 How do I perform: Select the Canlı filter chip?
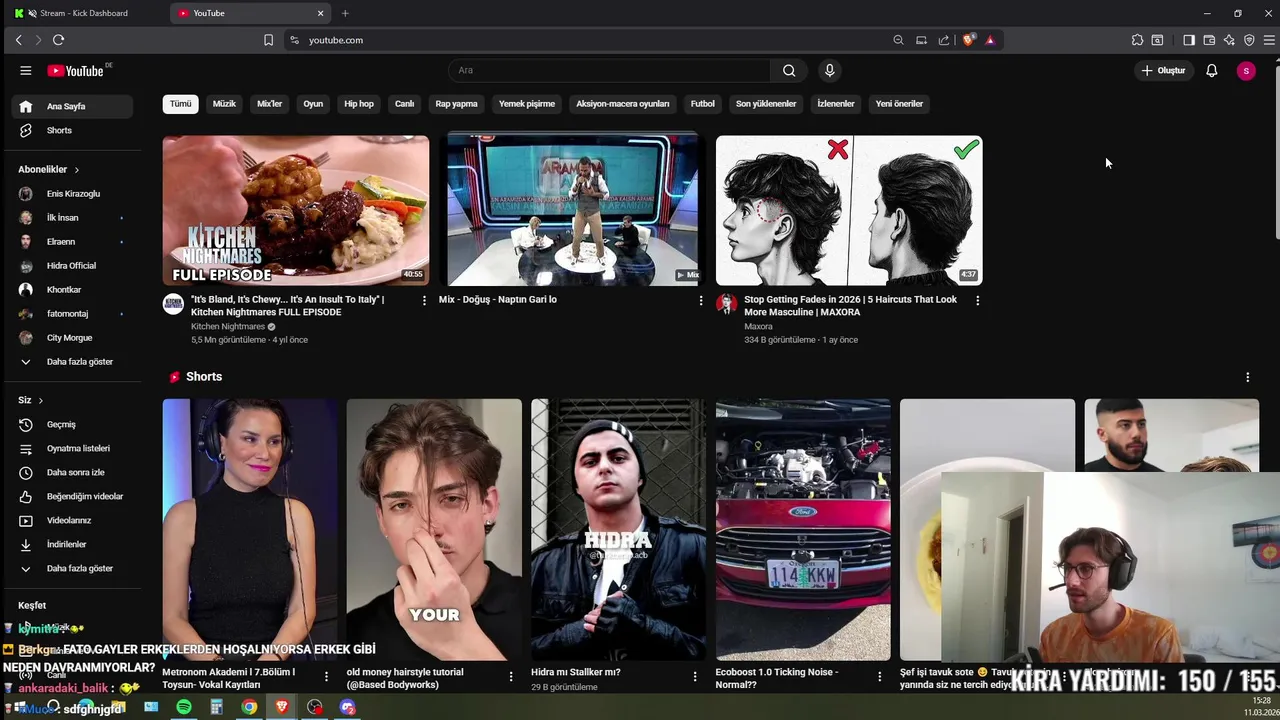(x=404, y=104)
